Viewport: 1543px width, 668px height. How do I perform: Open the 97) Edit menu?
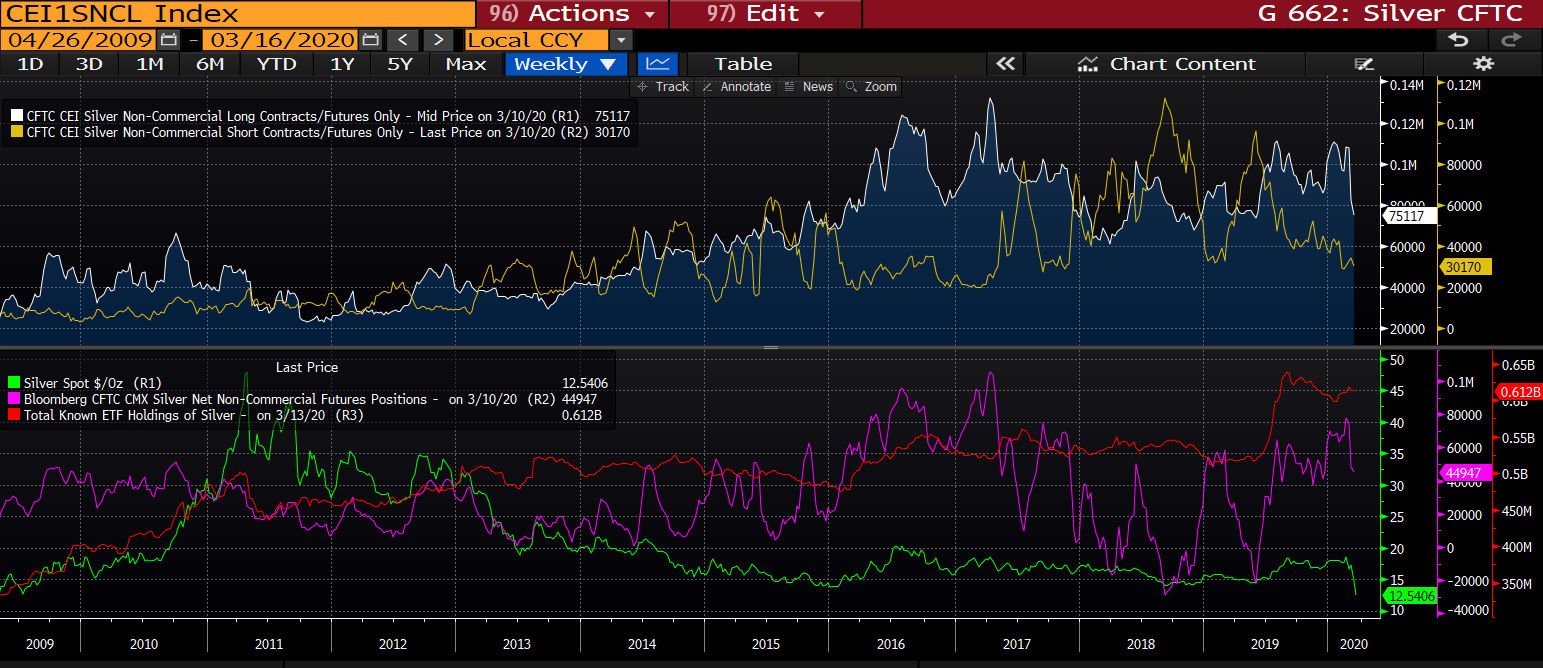(766, 13)
